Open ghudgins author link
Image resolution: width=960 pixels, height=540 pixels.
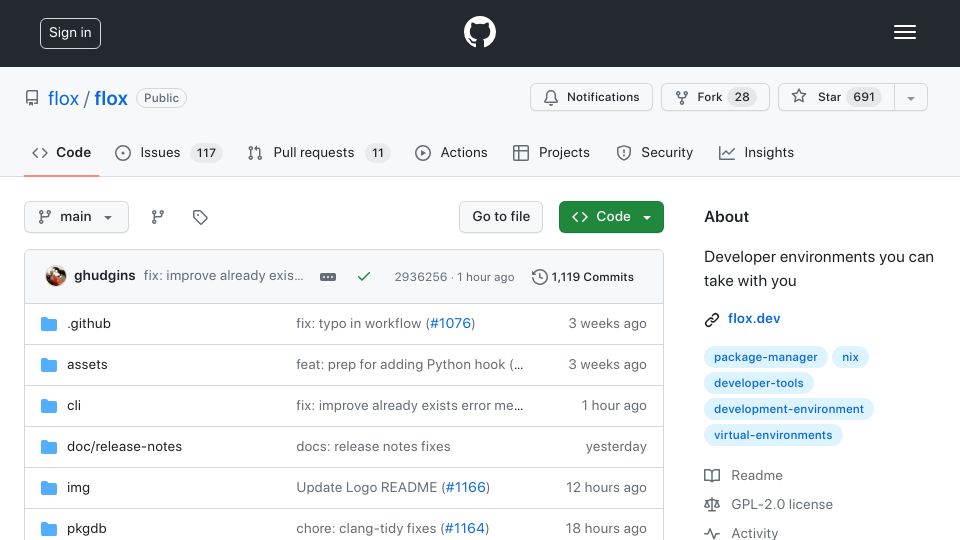pyautogui.click(x=105, y=276)
